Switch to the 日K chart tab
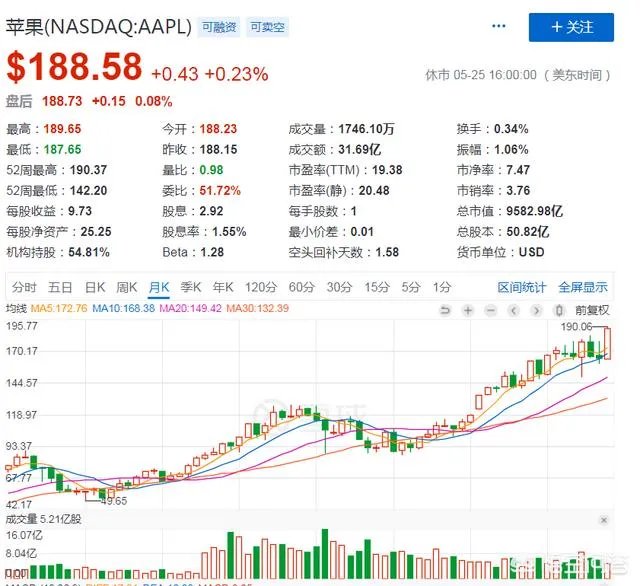 (x=95, y=287)
